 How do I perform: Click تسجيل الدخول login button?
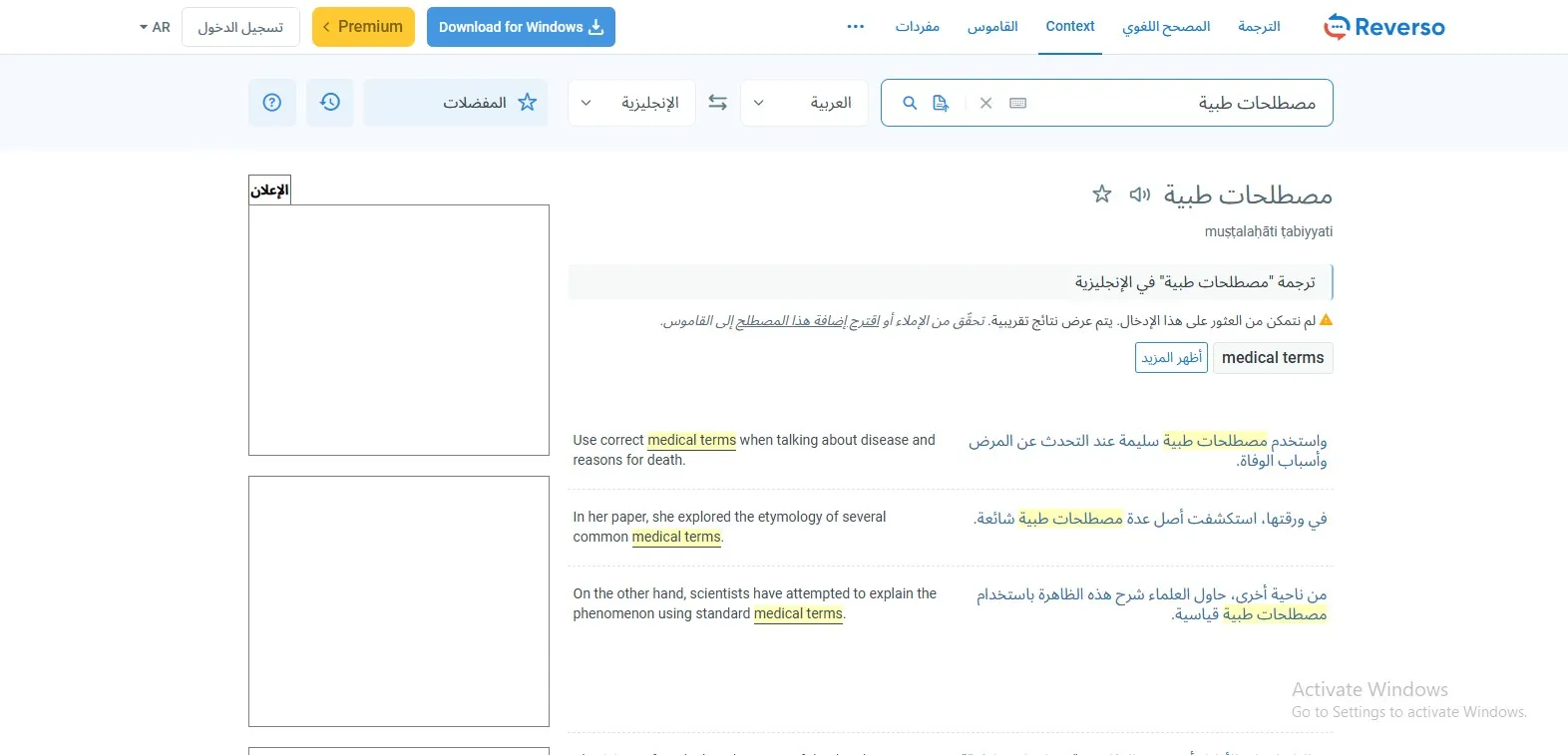coord(240,27)
